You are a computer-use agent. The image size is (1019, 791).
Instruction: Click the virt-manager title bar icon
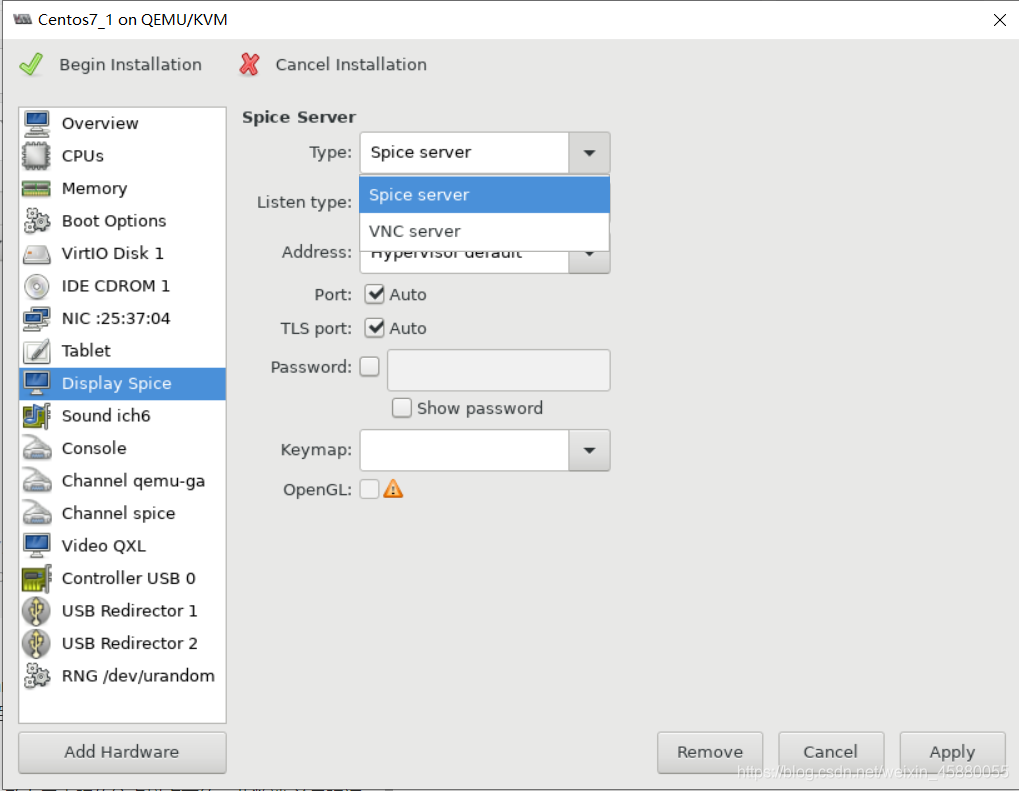[22, 19]
